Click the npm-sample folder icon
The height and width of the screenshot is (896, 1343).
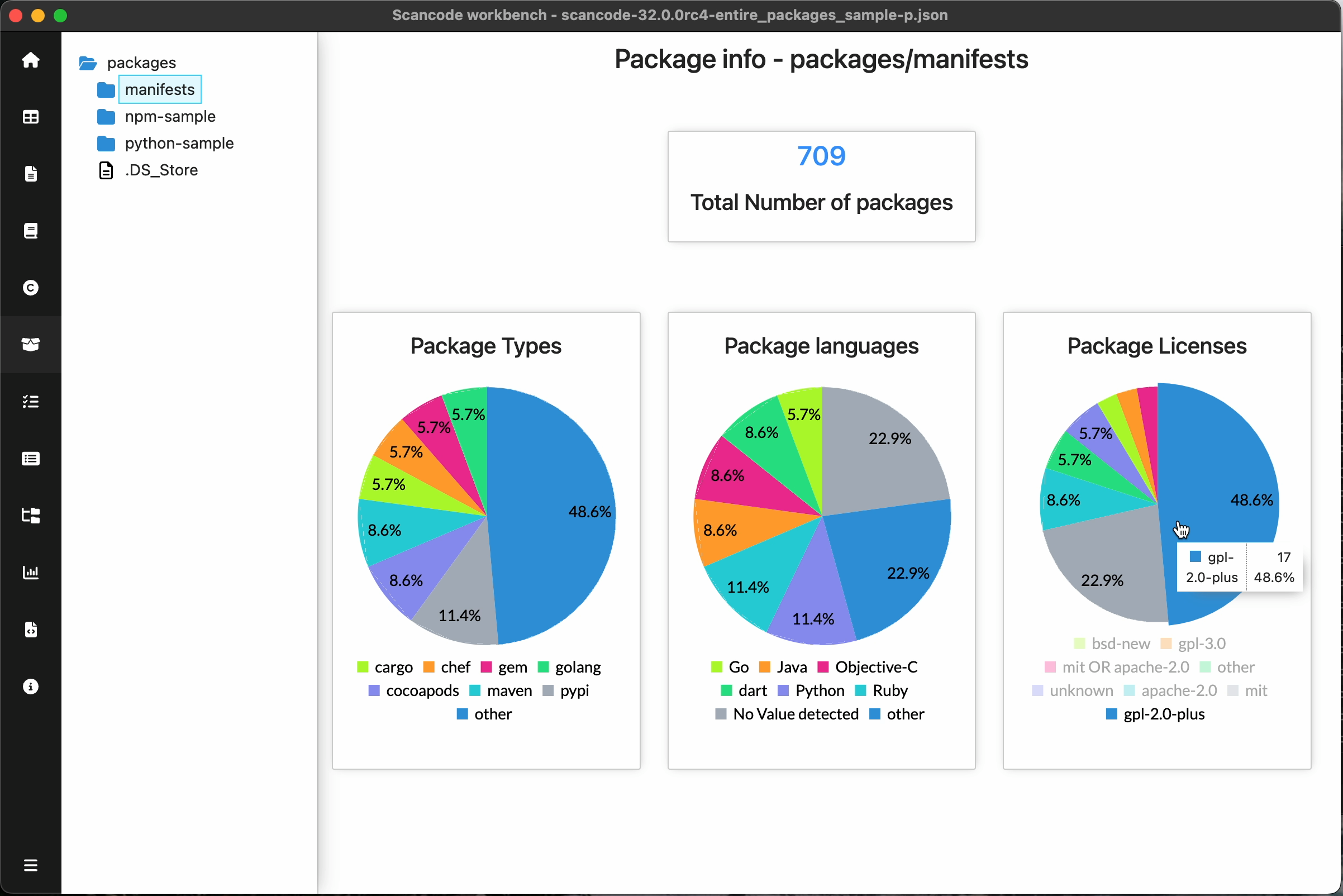click(106, 117)
